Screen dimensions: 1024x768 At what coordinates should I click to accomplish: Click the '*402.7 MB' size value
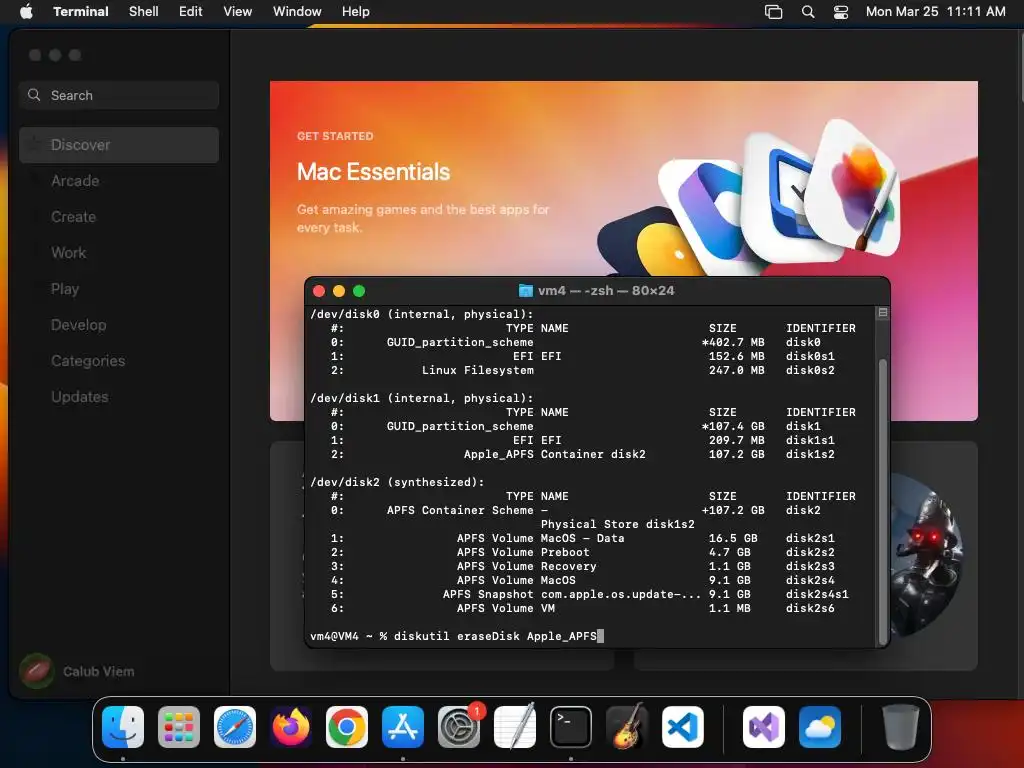(x=733, y=342)
